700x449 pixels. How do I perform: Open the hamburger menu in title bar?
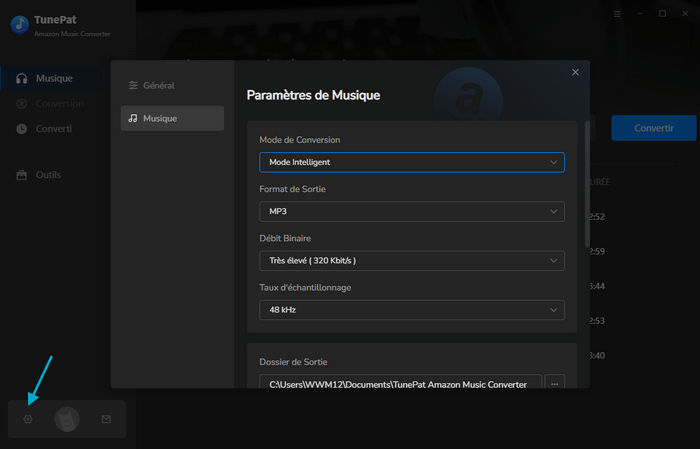(617, 14)
